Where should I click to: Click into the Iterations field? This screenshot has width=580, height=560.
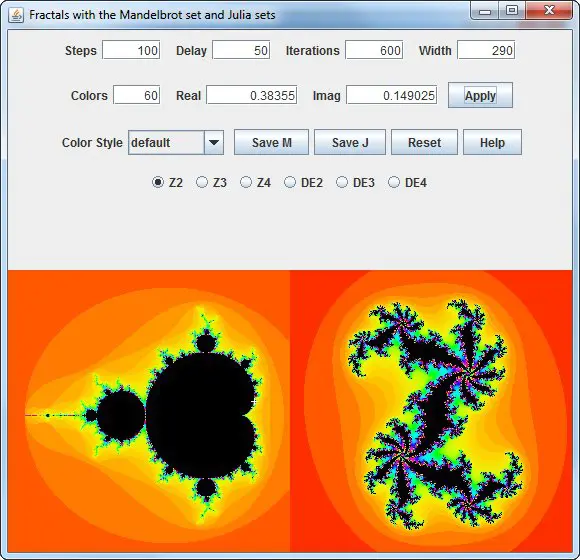click(374, 50)
